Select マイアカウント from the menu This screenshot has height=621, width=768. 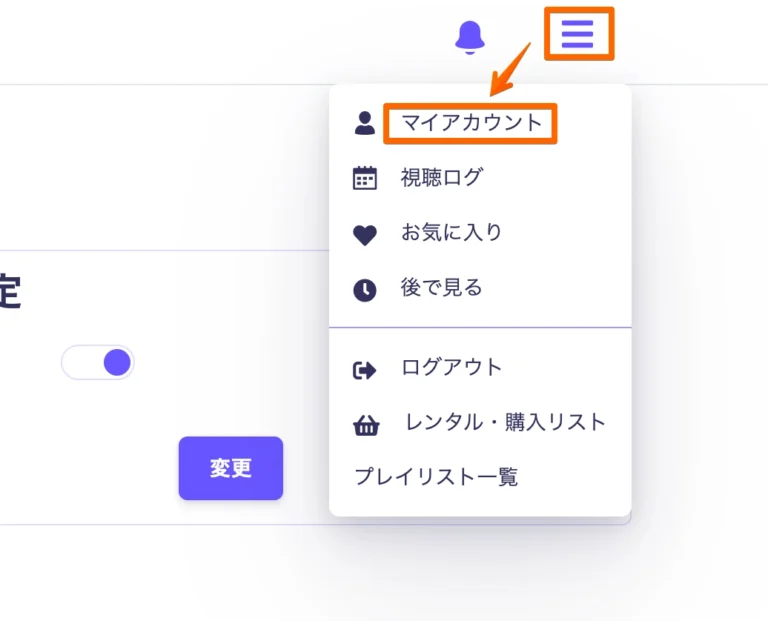point(471,124)
